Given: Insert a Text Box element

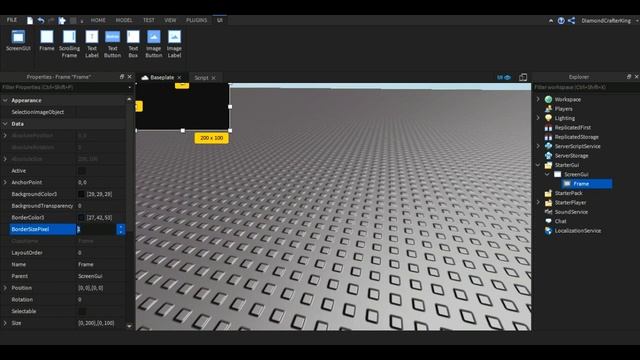Looking at the screenshot, I should tap(133, 44).
